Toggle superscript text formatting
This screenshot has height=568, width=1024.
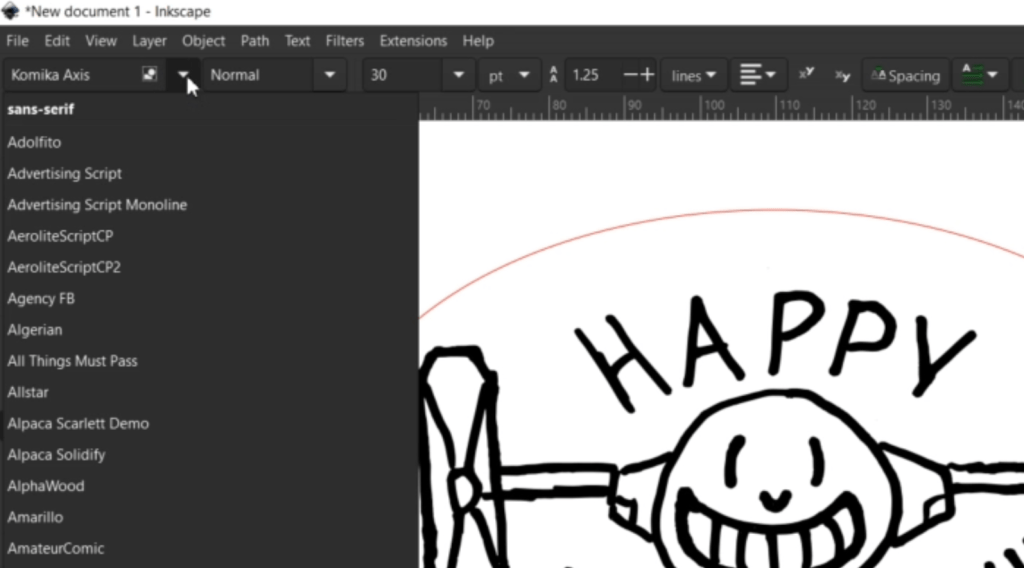[x=806, y=75]
